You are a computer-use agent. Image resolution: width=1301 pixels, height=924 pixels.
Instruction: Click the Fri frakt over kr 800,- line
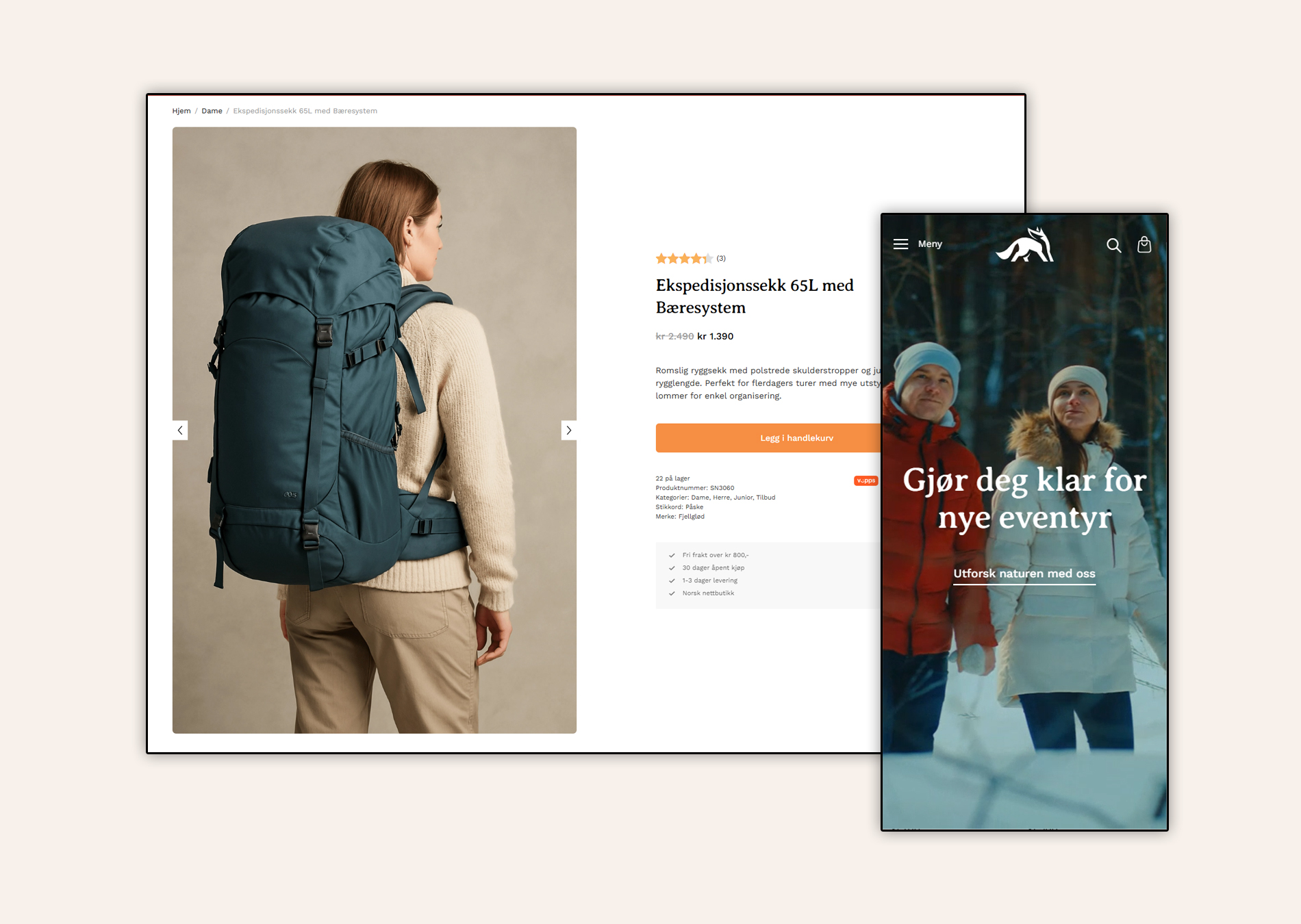point(715,555)
